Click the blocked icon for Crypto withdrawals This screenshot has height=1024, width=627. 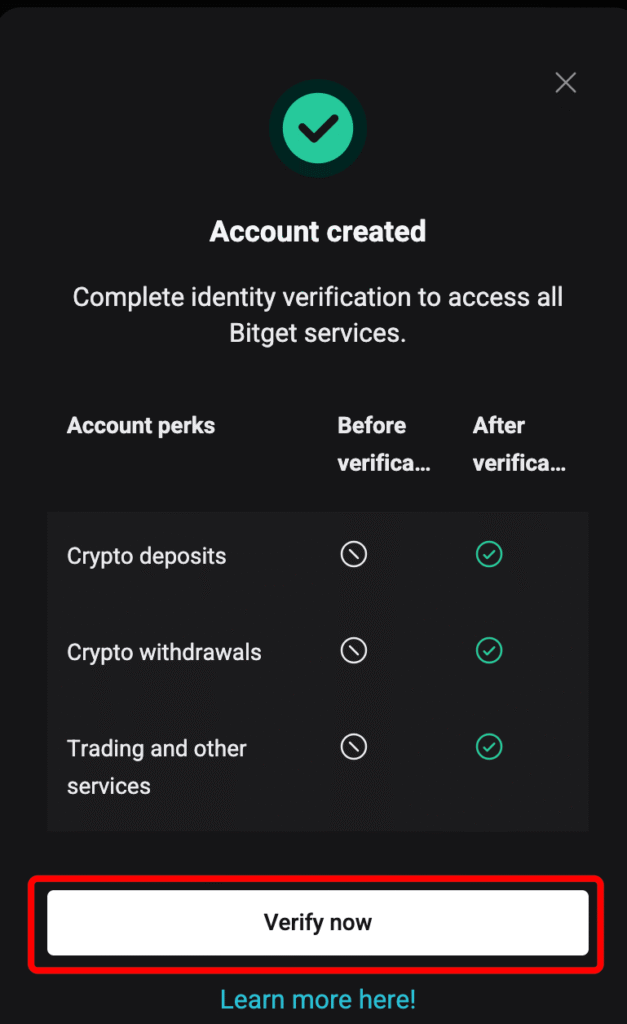(354, 651)
